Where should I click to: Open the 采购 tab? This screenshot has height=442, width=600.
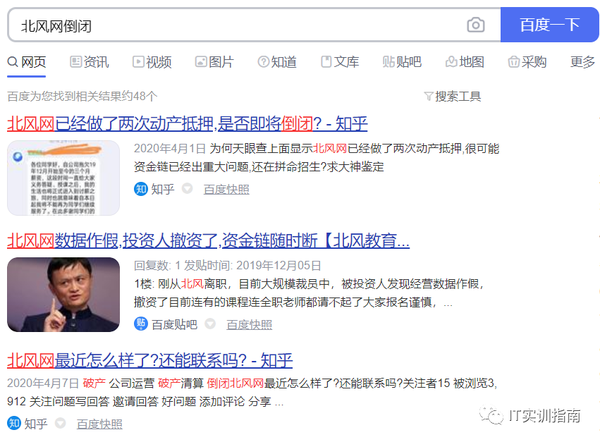coord(527,62)
